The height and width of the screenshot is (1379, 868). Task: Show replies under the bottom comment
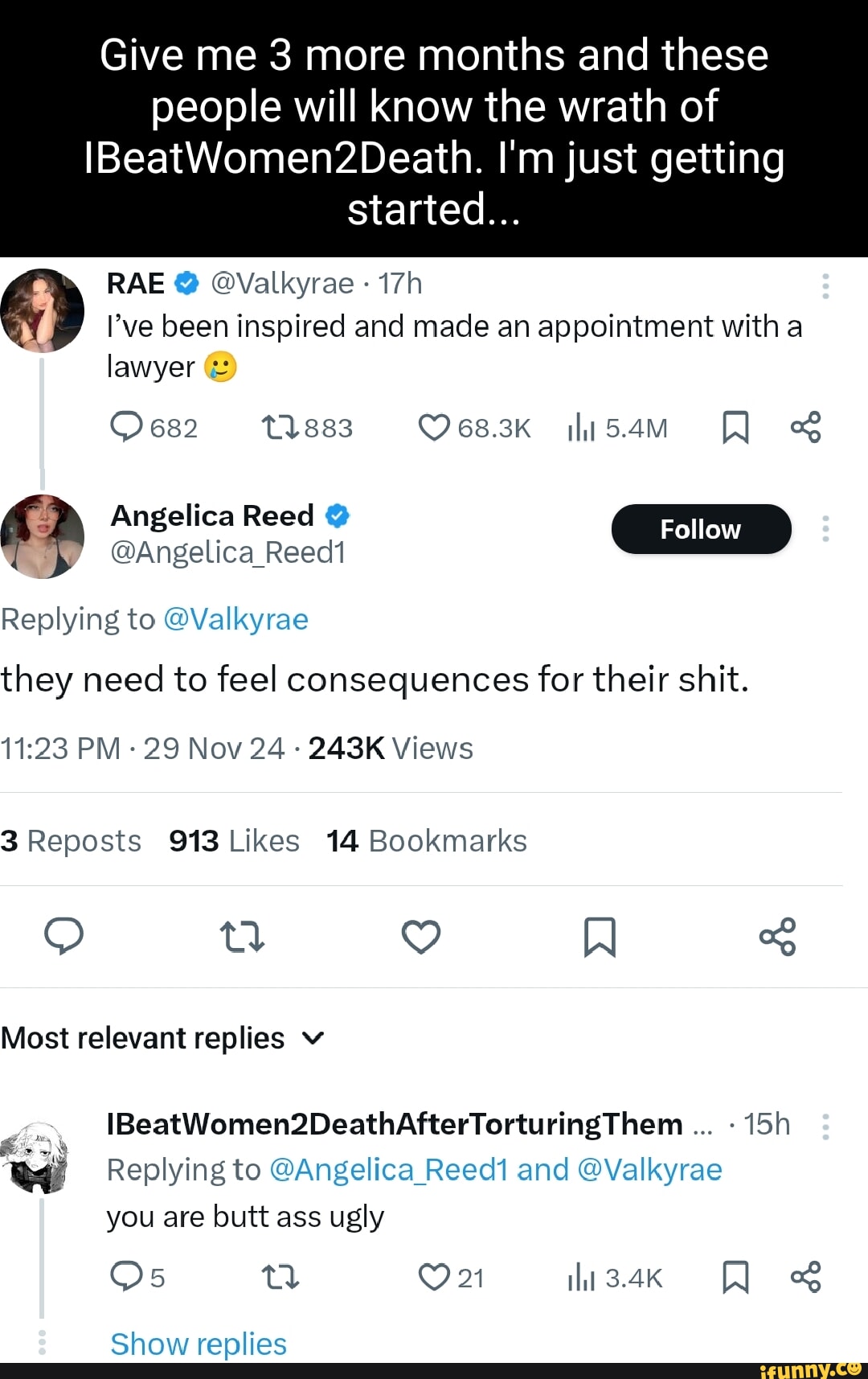pyautogui.click(x=199, y=1344)
